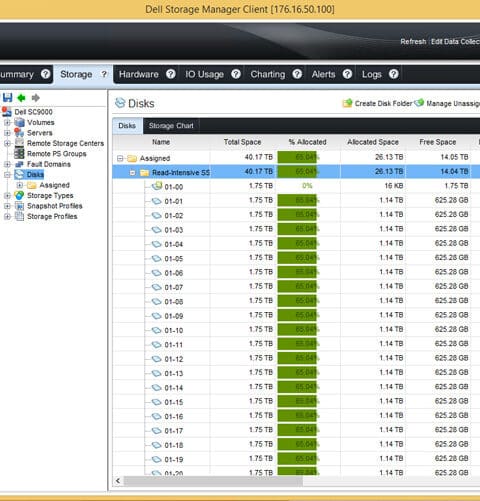The width and height of the screenshot is (480, 501).
Task: Open help icon next to Logs tab
Action: pos(394,74)
